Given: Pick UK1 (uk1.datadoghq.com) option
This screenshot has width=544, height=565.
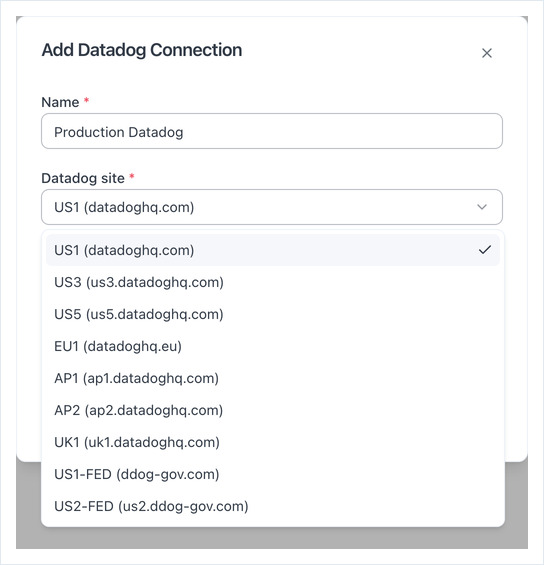Looking at the screenshot, I should (x=273, y=442).
